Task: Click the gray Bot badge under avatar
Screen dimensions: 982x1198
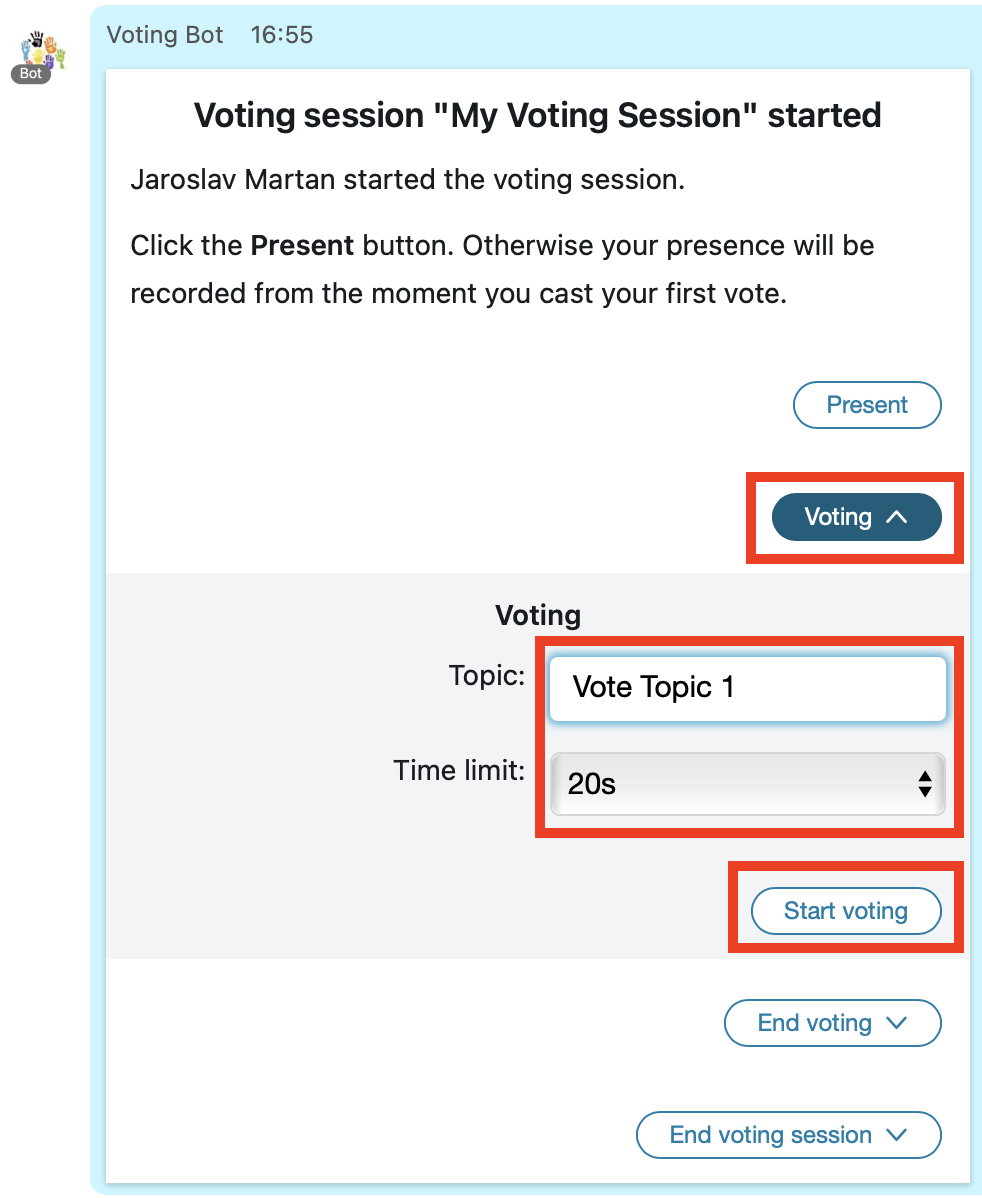Action: tap(31, 74)
